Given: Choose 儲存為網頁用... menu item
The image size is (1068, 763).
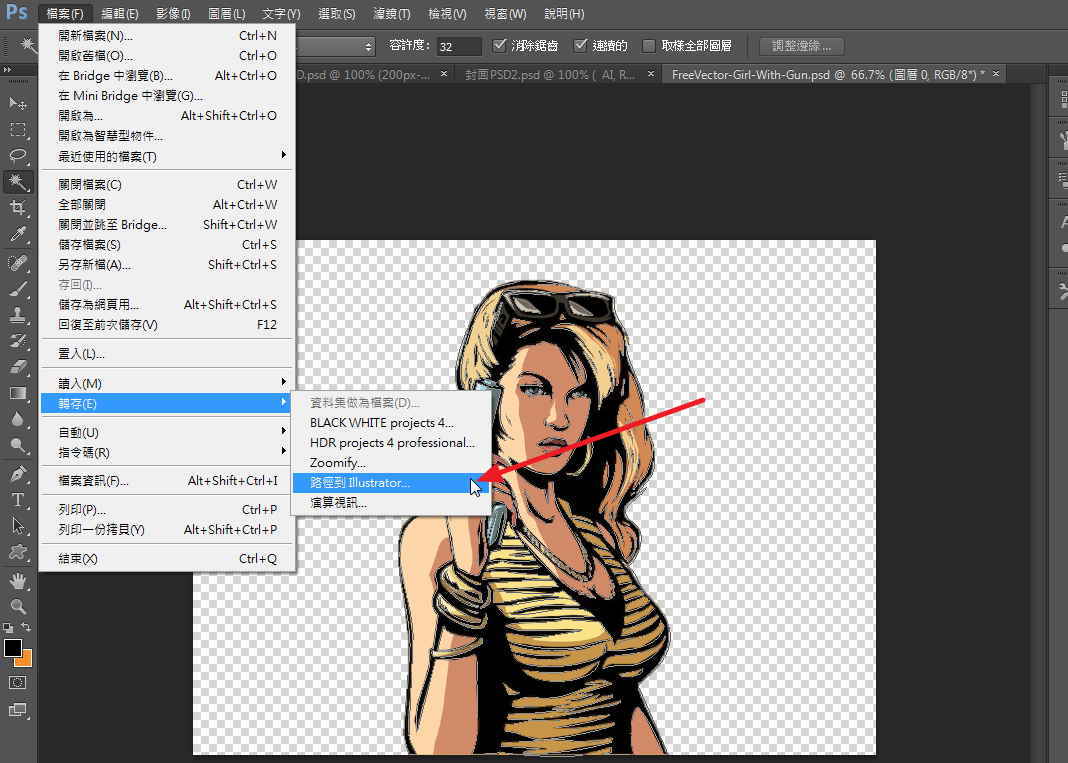Looking at the screenshot, I should coord(167,305).
